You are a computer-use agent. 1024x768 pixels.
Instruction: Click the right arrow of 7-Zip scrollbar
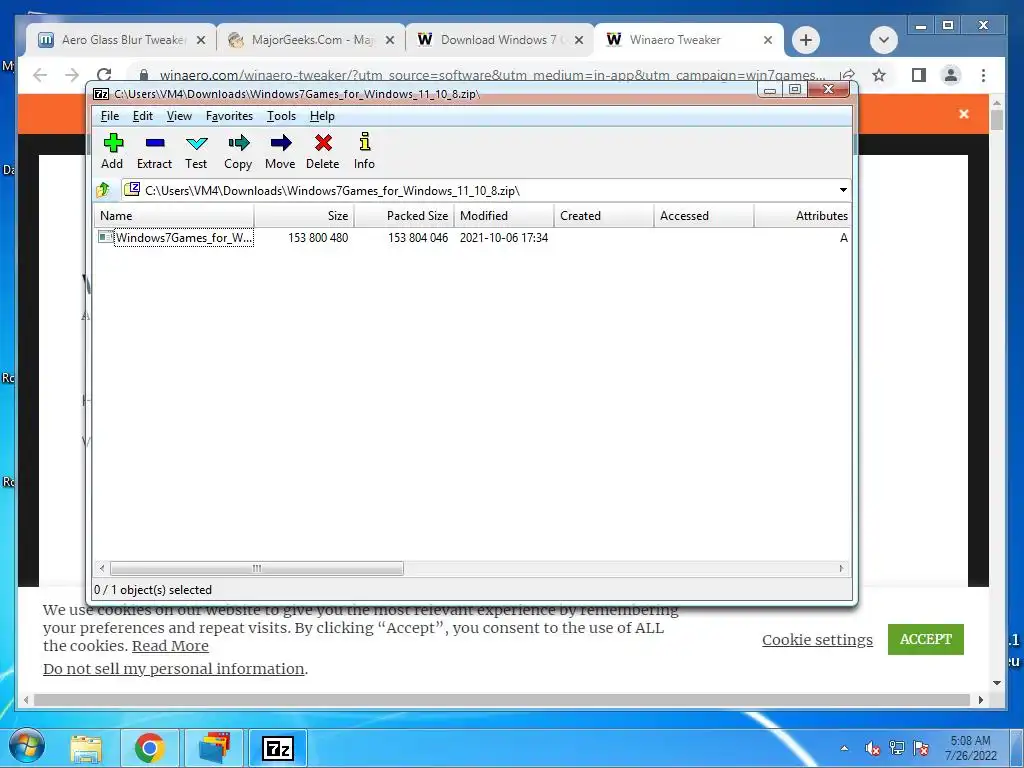[x=842, y=568]
